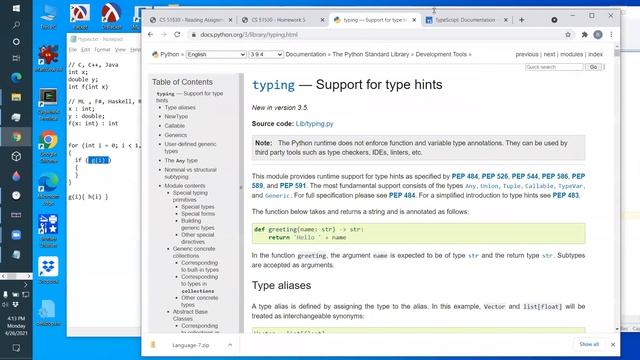Close the downloads bar
The height and width of the screenshot is (360, 640).
click(x=613, y=344)
